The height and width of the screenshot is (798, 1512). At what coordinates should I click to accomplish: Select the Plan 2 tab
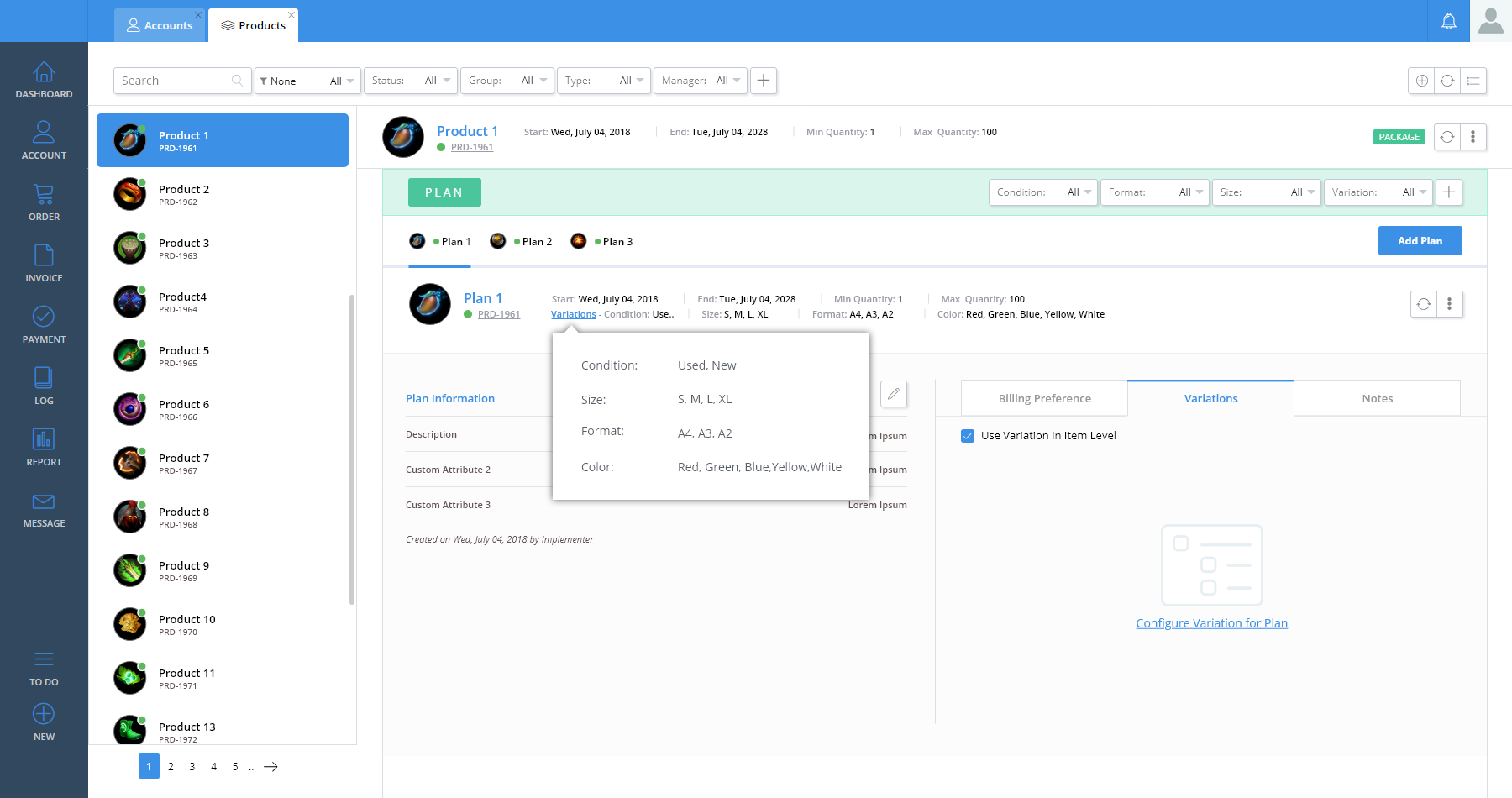click(x=522, y=242)
